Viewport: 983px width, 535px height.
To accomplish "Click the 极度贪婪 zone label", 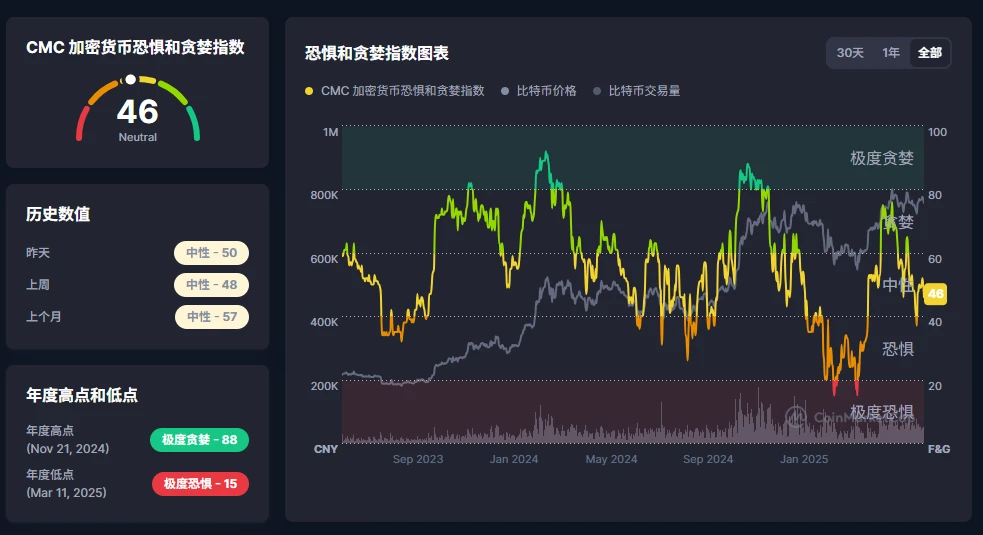I will tap(881, 158).
